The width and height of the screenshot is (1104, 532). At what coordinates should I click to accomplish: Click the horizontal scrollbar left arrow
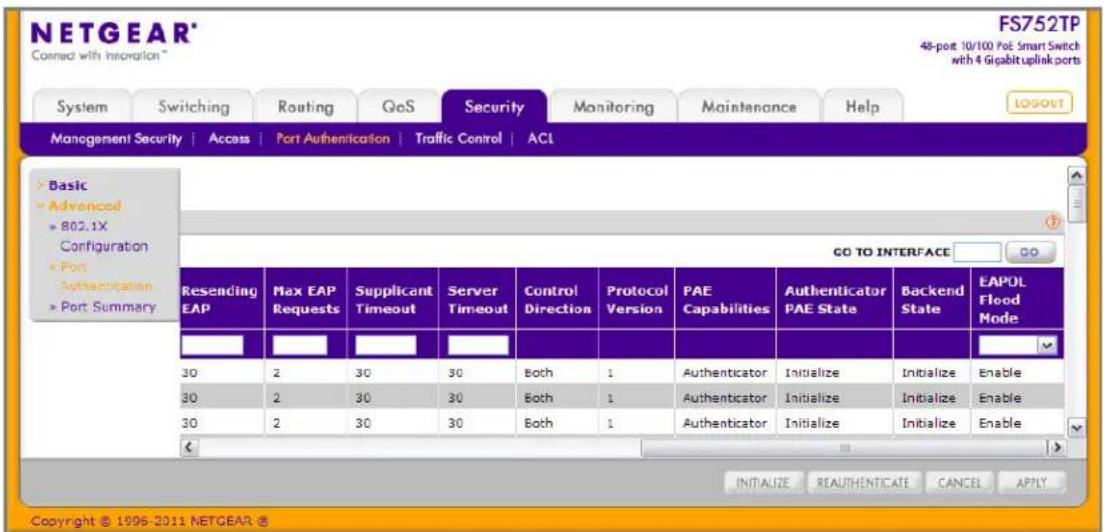(188, 448)
